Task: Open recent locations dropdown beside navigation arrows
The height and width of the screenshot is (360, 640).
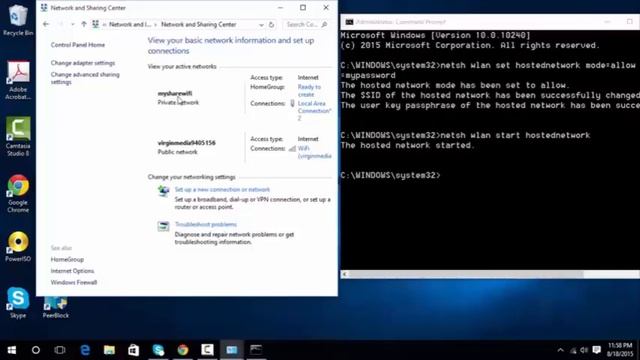Action: point(73,24)
